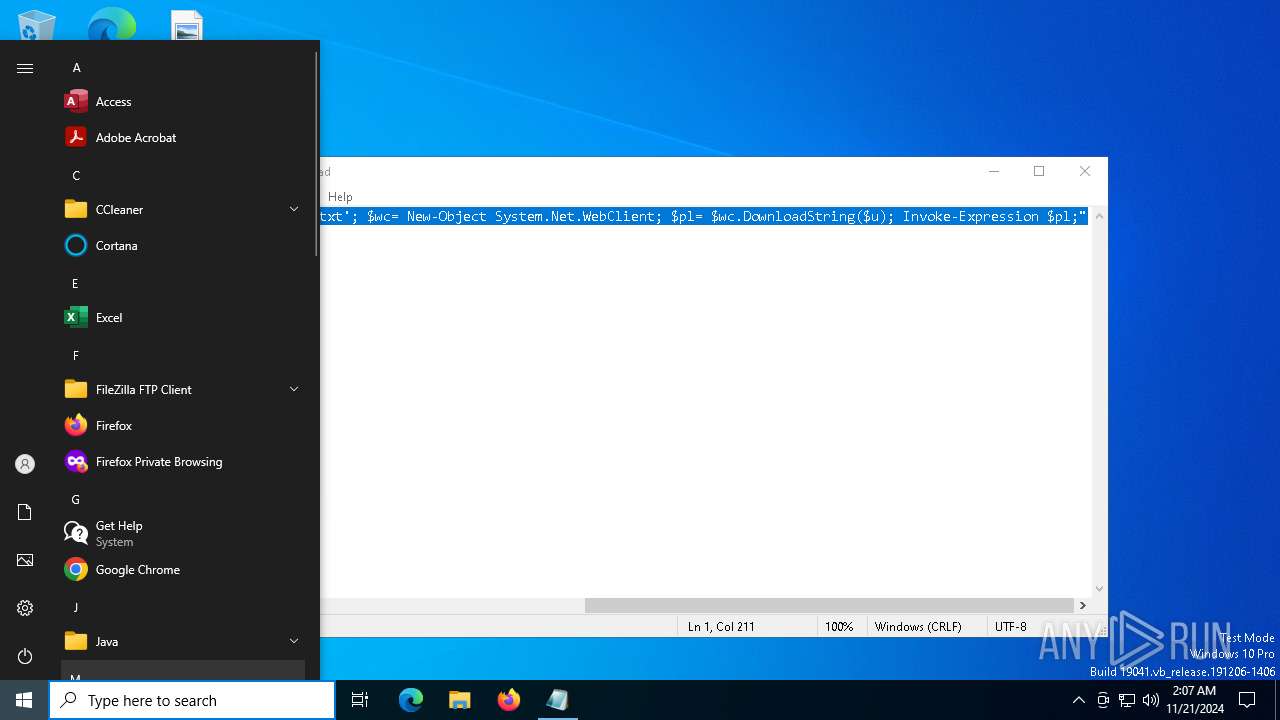The image size is (1280, 720).
Task: Open the CCleaner folder entry
Action: click(182, 209)
